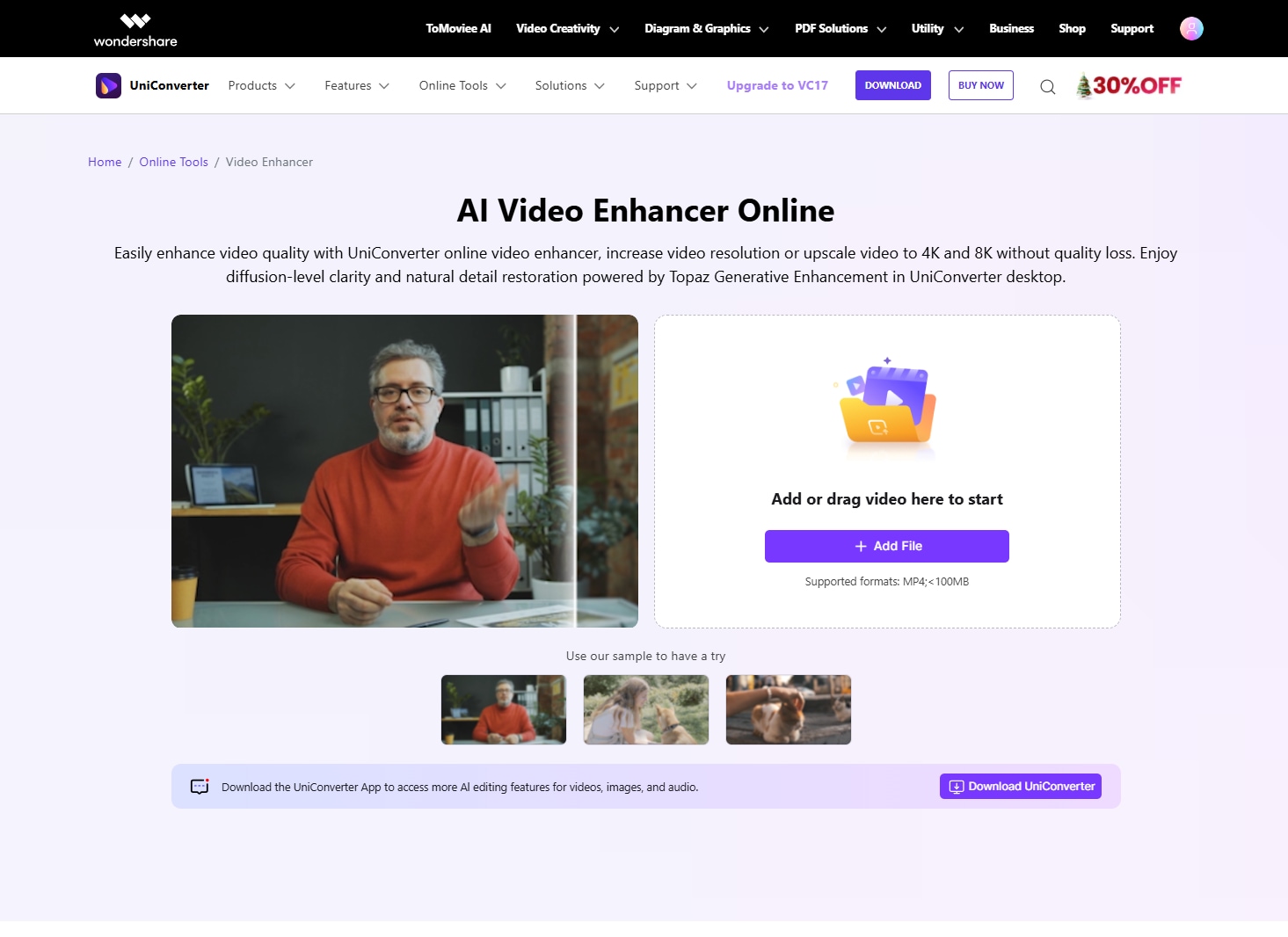Image resolution: width=1288 pixels, height=937 pixels.
Task: Click the download icon inside Download UniConverter button
Action: [x=955, y=786]
